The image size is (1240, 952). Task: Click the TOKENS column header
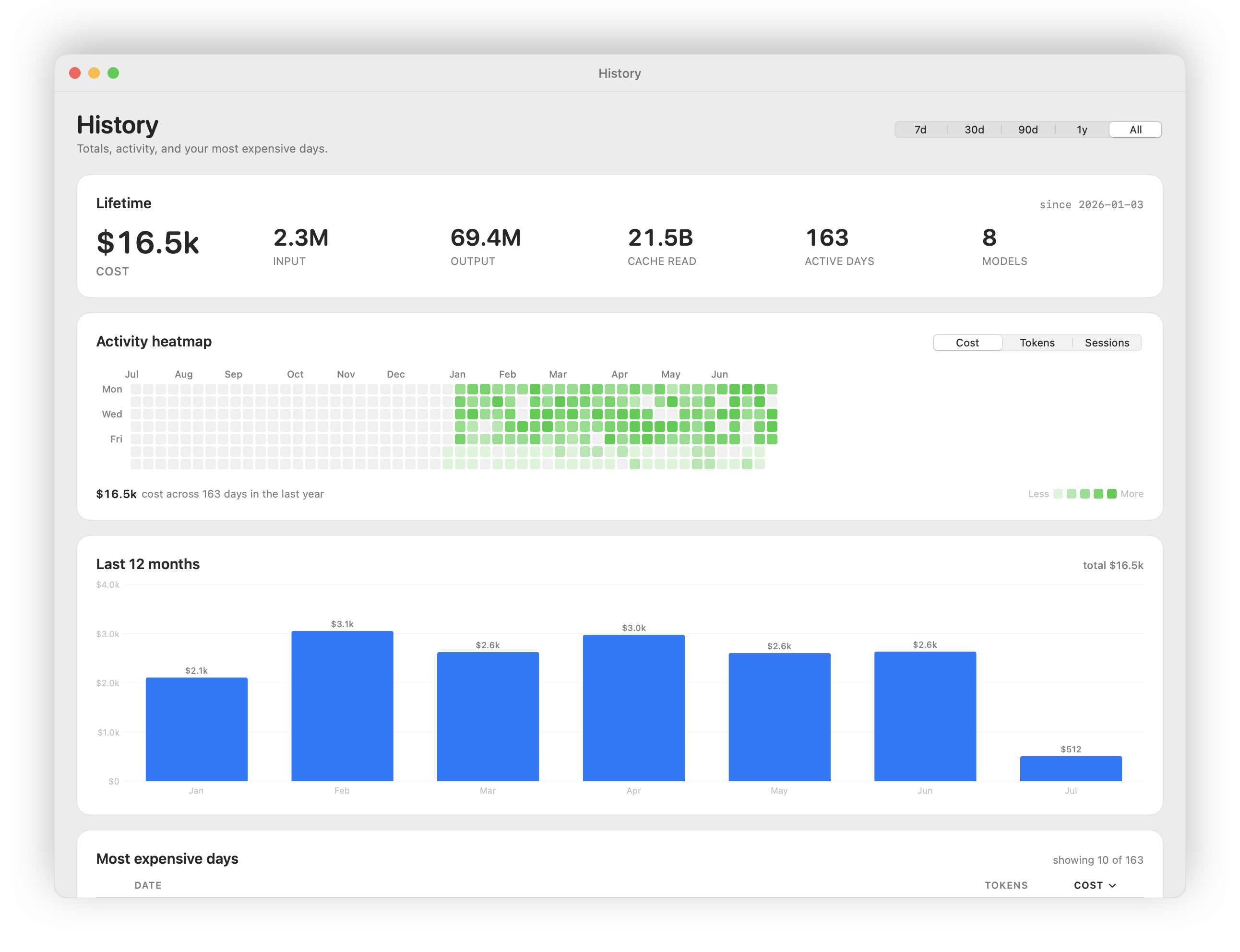1006,885
